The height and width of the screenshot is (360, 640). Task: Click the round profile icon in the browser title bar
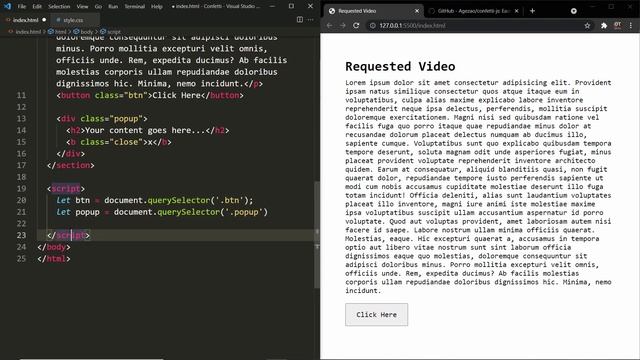point(573,11)
